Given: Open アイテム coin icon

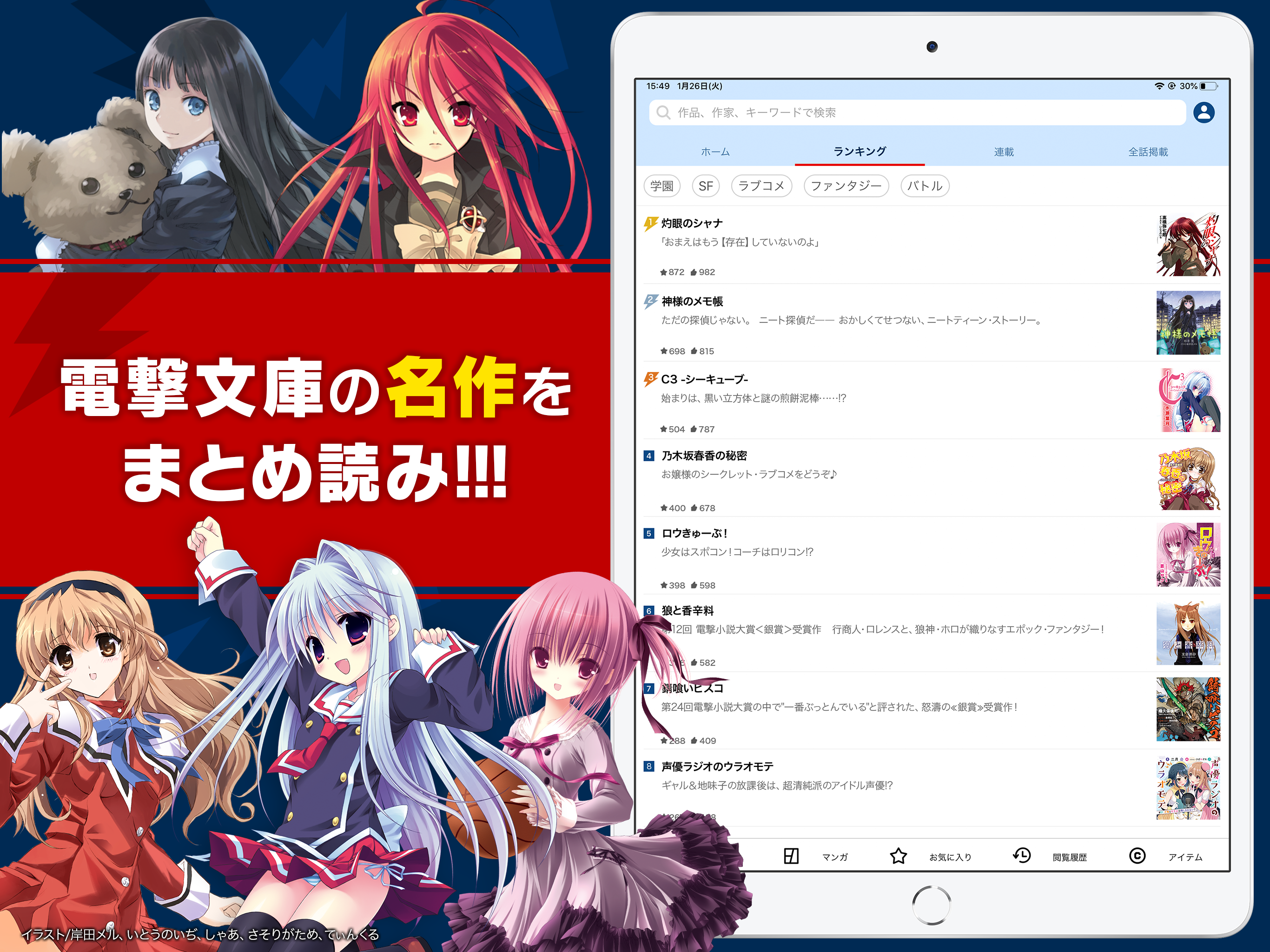Looking at the screenshot, I should pyautogui.click(x=1137, y=856).
